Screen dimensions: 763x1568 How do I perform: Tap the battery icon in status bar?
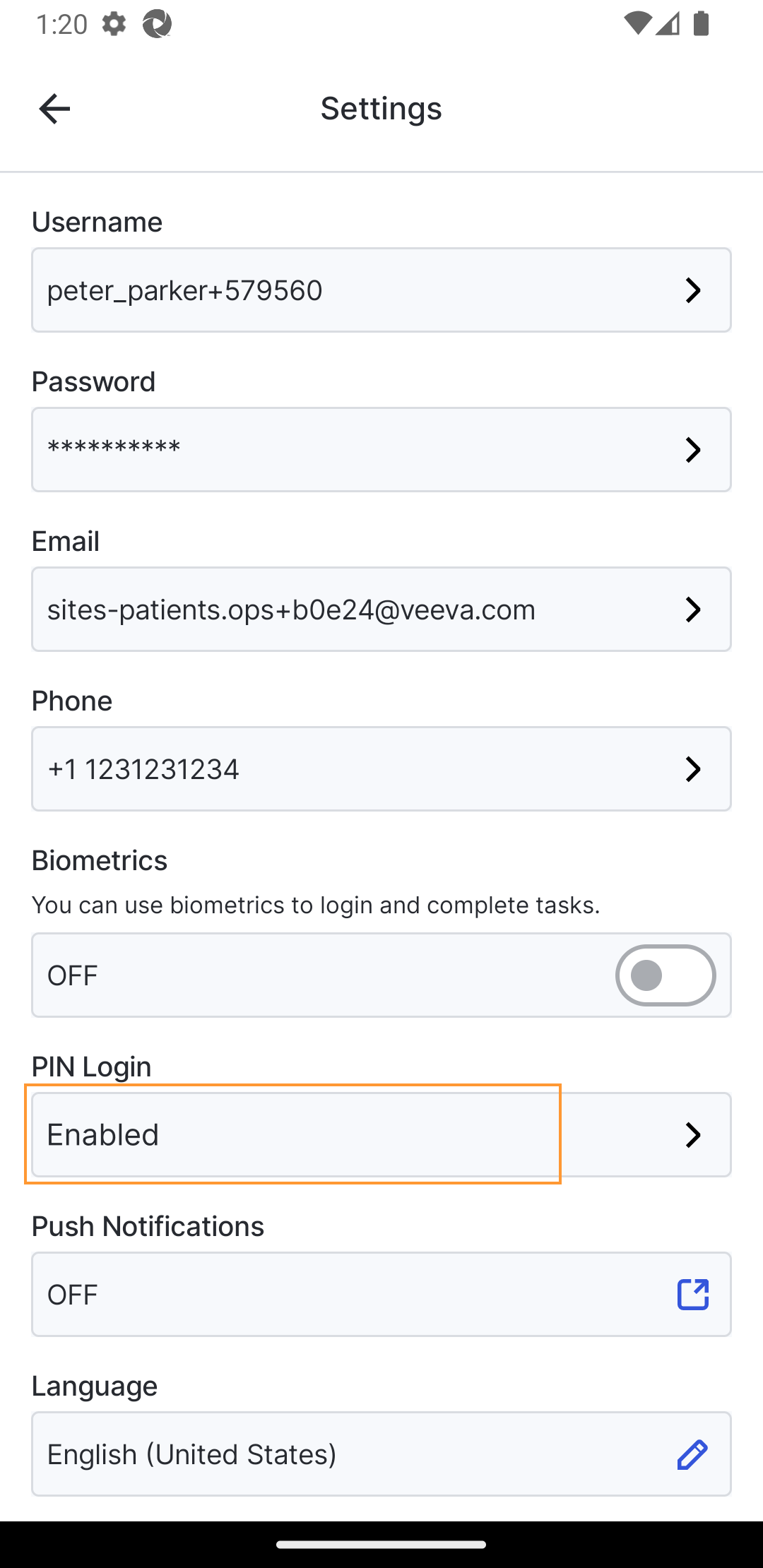pyautogui.click(x=701, y=24)
